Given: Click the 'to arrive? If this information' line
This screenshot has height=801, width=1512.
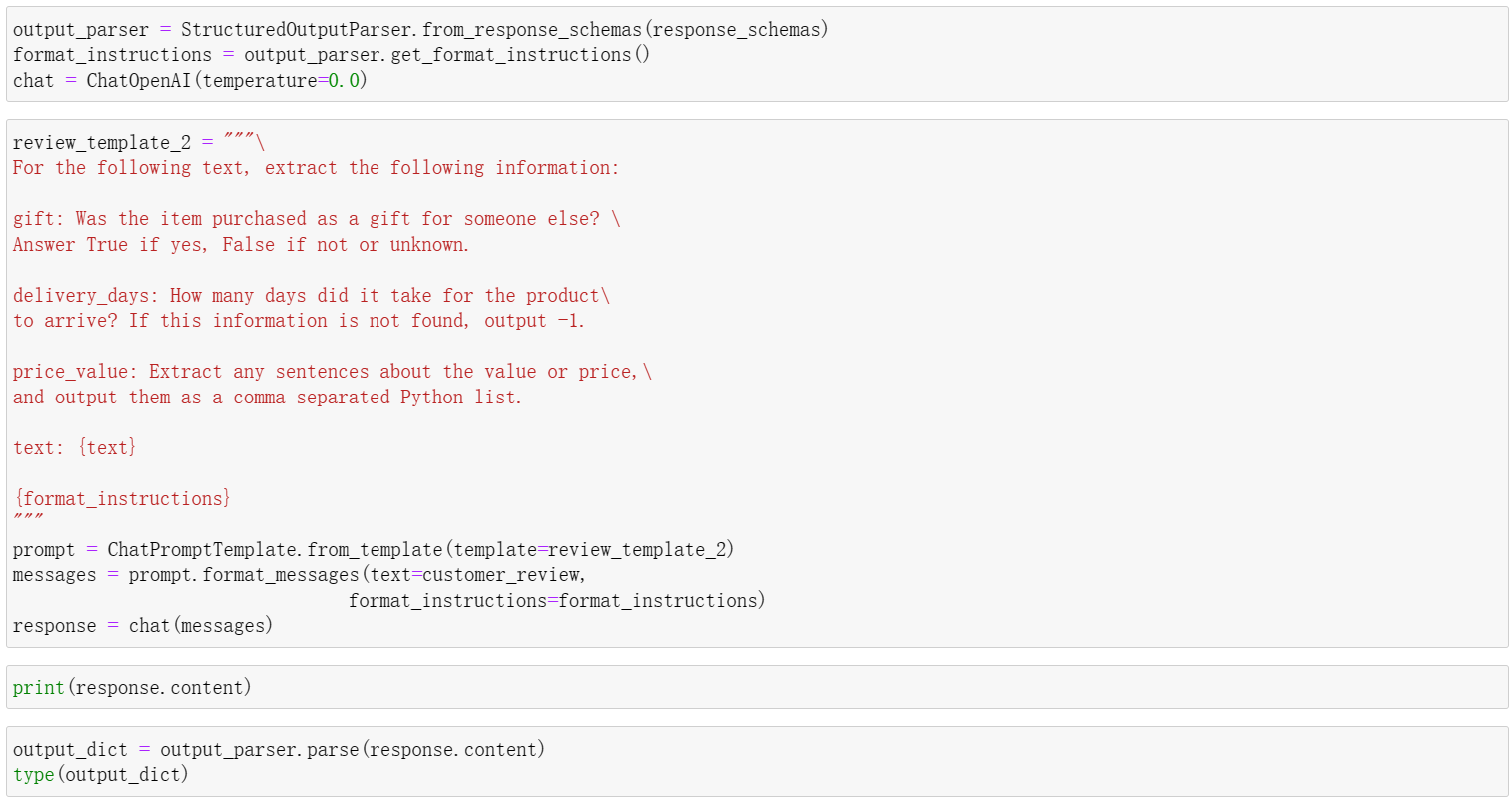Looking at the screenshot, I should (299, 321).
